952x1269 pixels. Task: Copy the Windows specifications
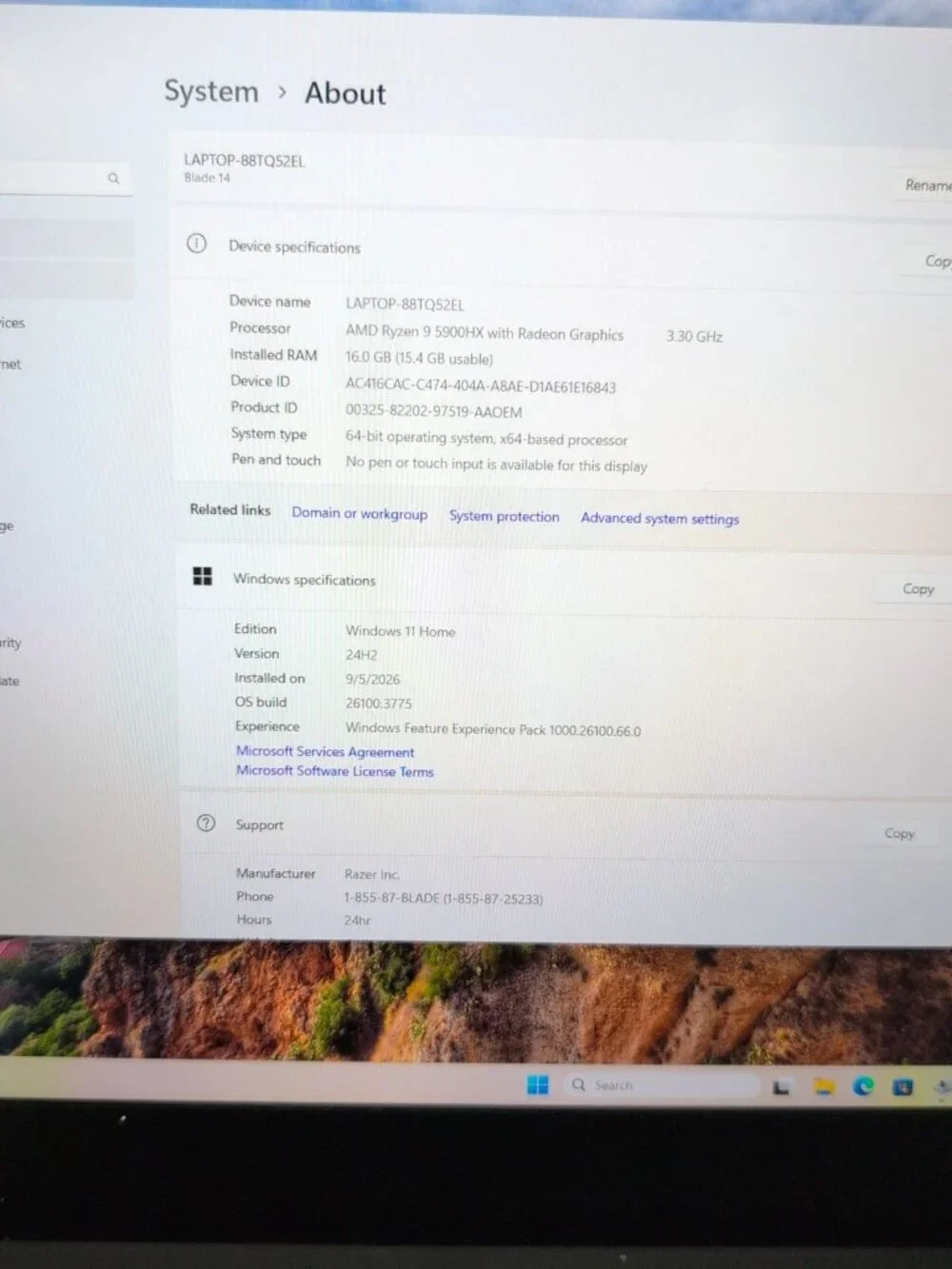[918, 589]
